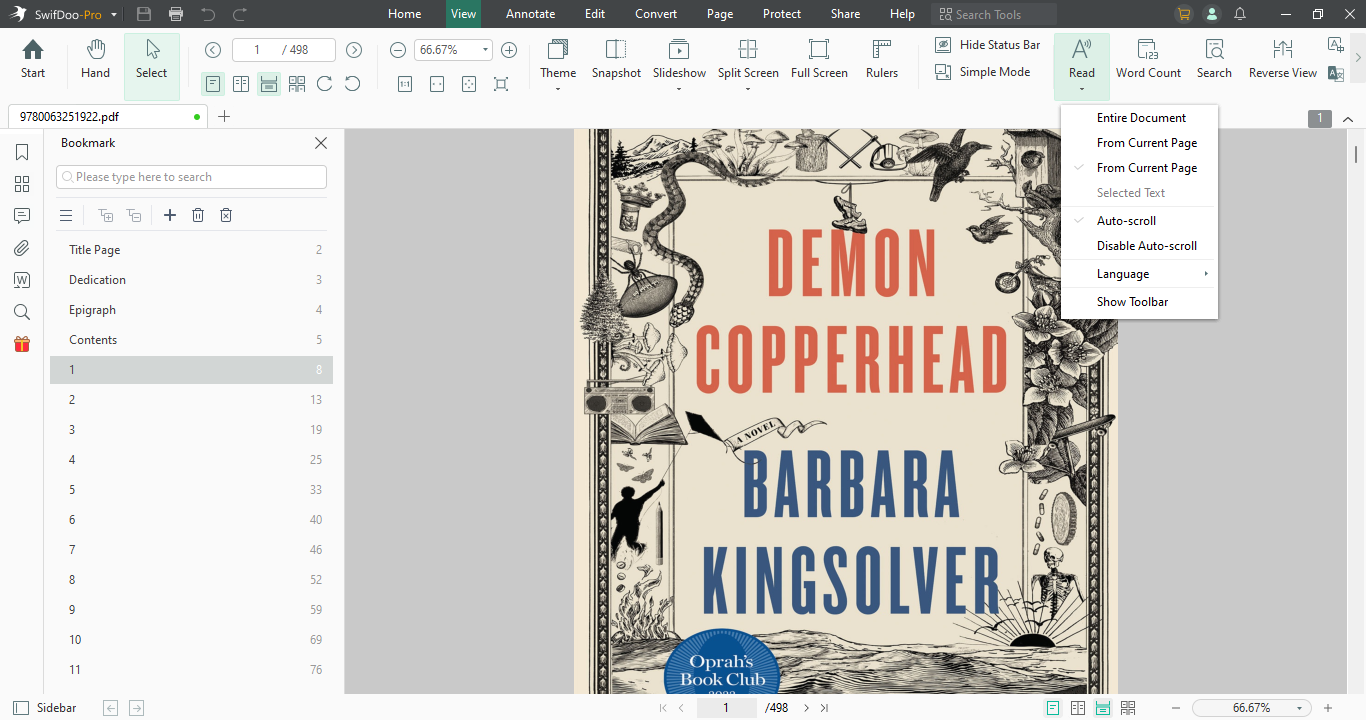The image size is (1366, 720).
Task: Take a Snapshot of the page
Action: (616, 60)
